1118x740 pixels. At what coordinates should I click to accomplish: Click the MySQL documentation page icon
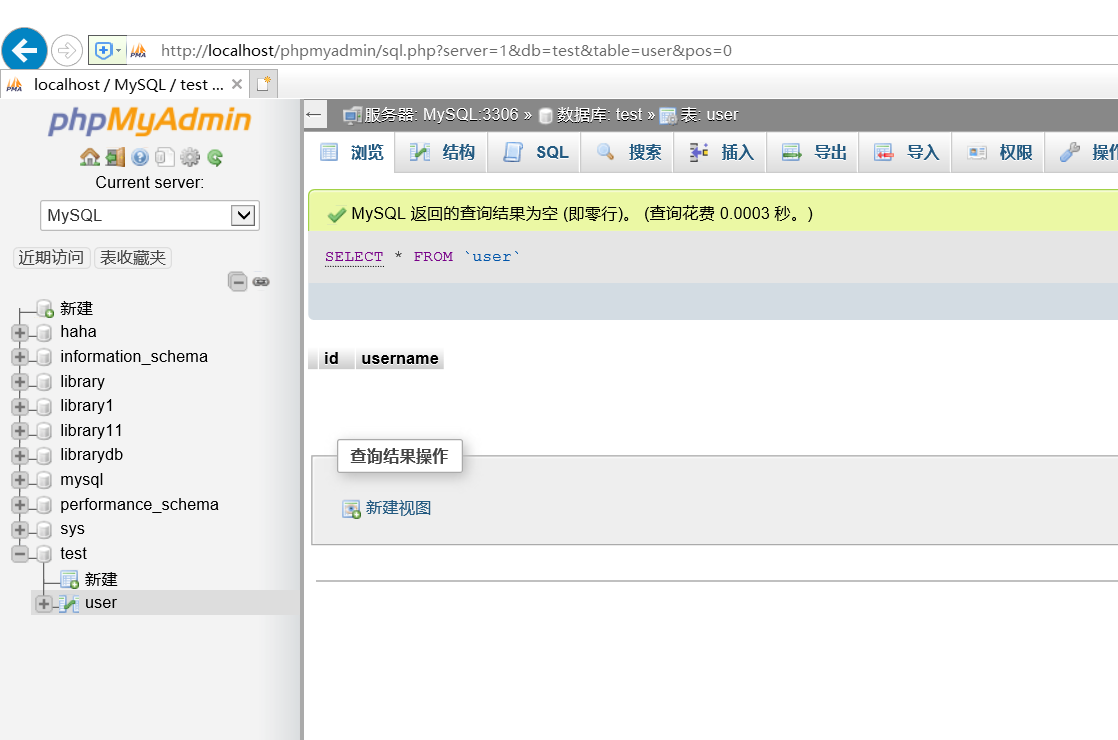point(165,157)
